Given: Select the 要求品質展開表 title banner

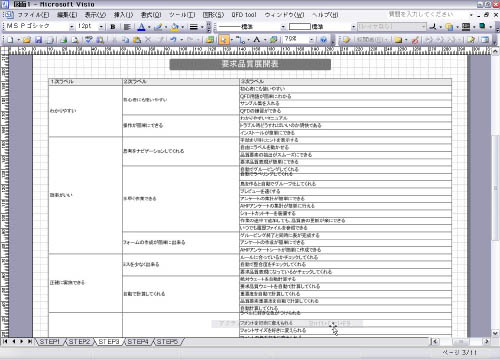Looking at the screenshot, I should click(250, 64).
